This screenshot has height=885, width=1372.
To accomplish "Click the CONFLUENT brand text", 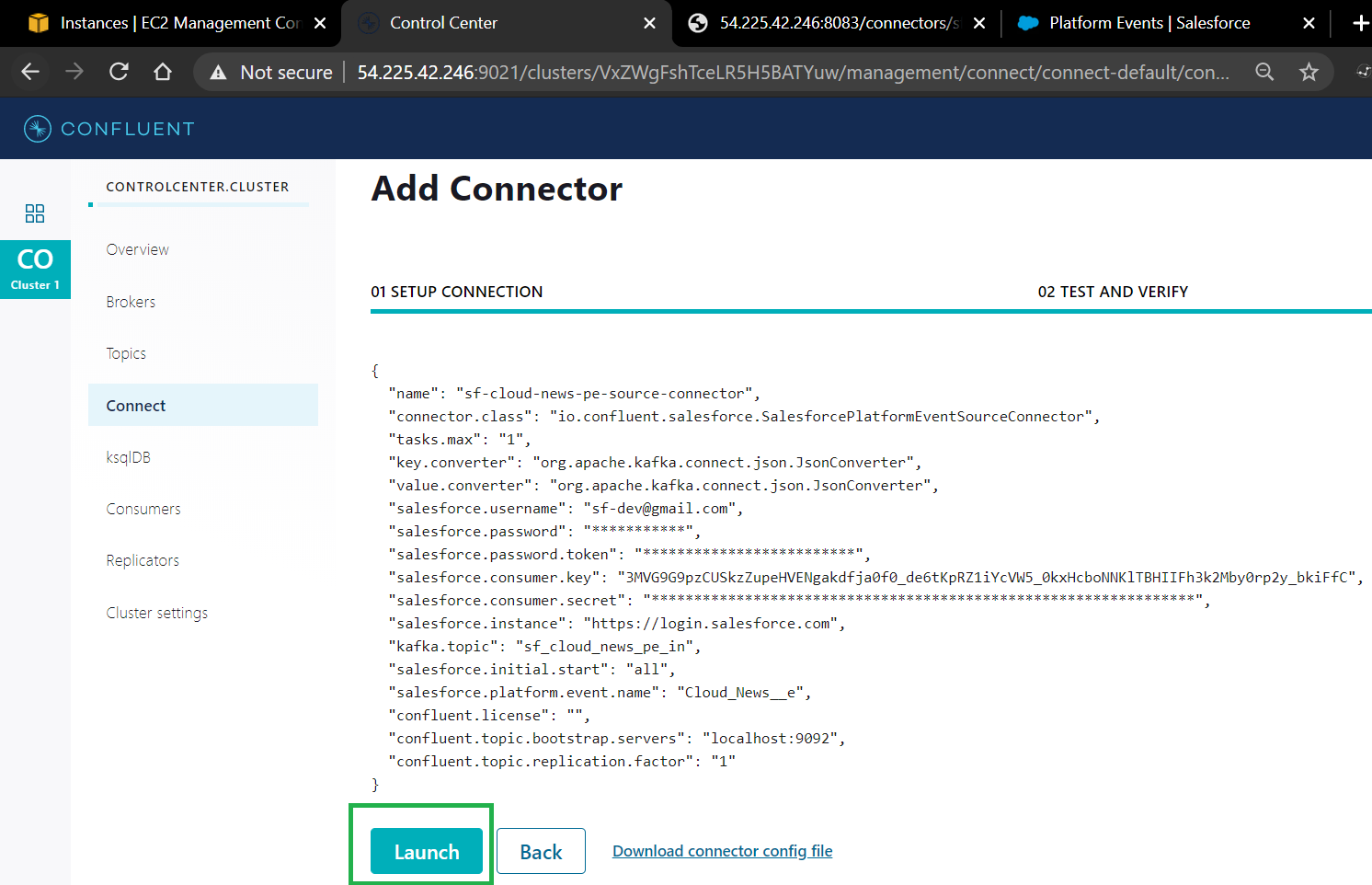I will coord(128,129).
